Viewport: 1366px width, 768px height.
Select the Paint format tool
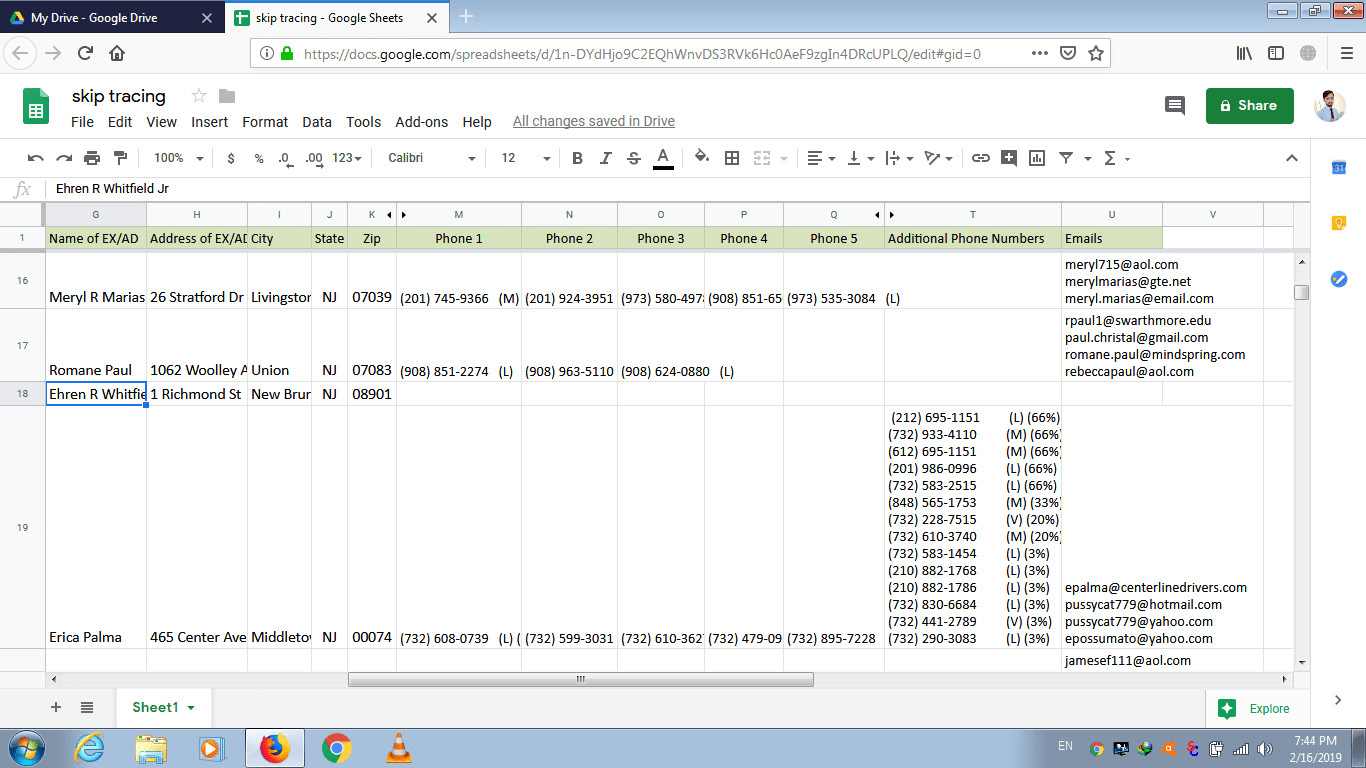[121, 158]
